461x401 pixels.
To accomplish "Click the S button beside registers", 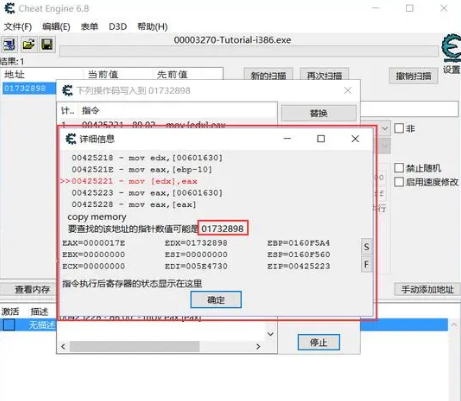I will 366,247.
